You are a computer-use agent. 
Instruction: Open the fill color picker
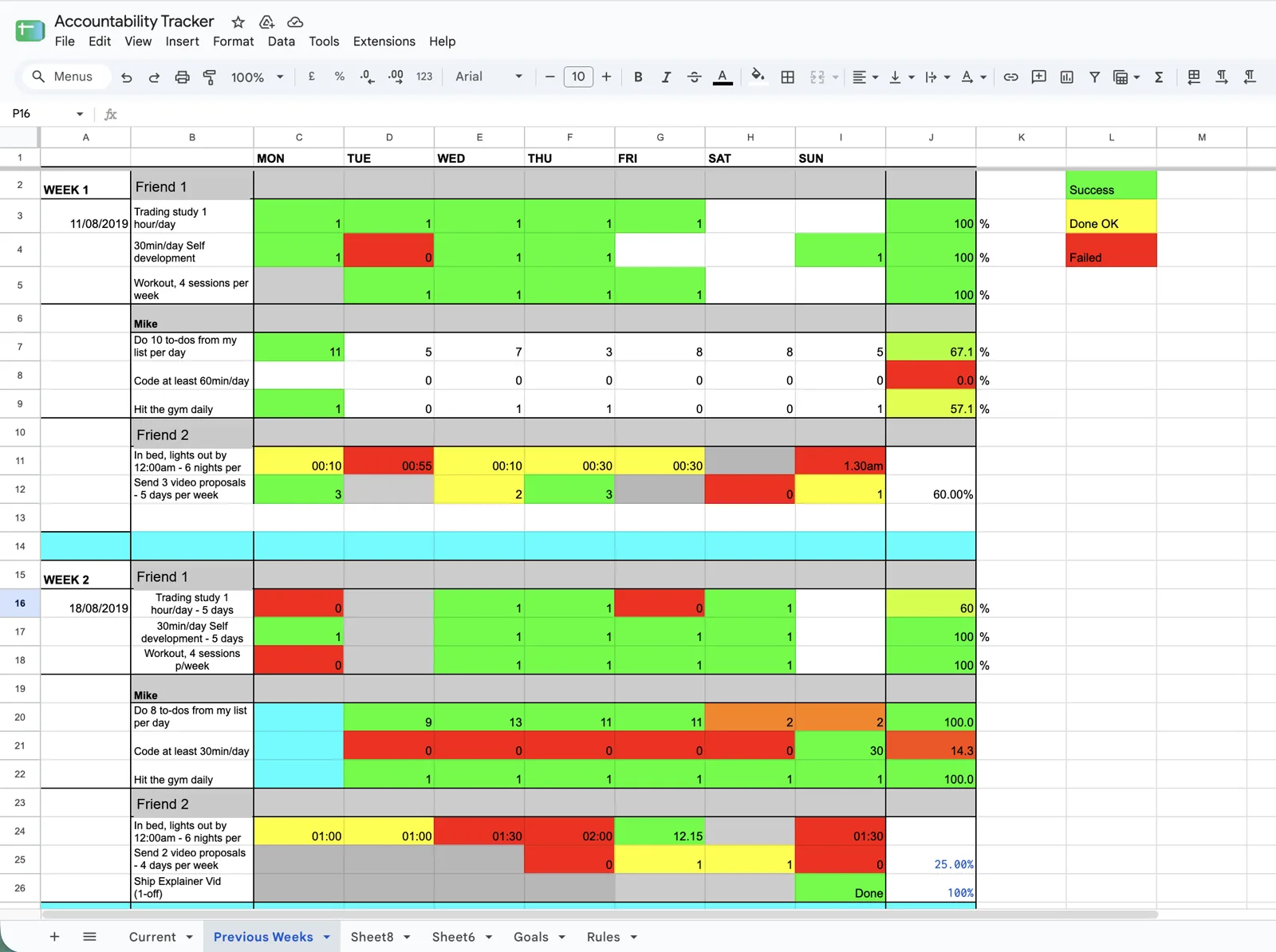(x=758, y=76)
